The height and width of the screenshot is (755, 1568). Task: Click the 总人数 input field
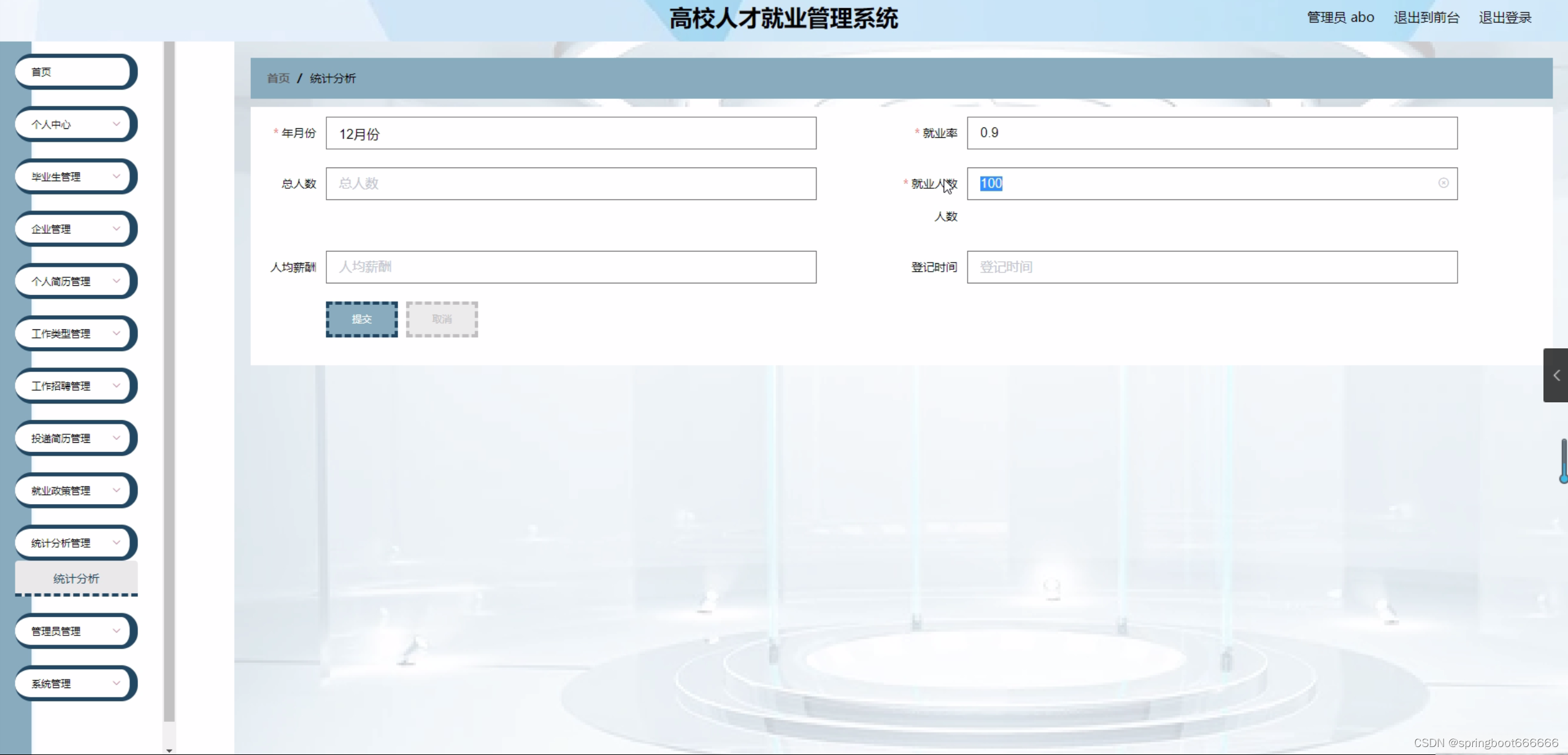click(571, 183)
